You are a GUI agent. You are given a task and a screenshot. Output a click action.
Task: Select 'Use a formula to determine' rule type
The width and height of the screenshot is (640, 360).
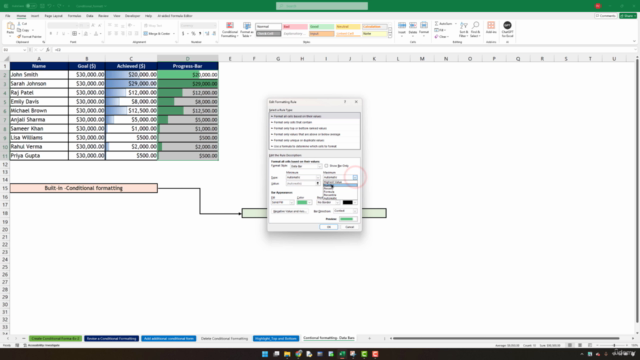pyautogui.click(x=314, y=146)
